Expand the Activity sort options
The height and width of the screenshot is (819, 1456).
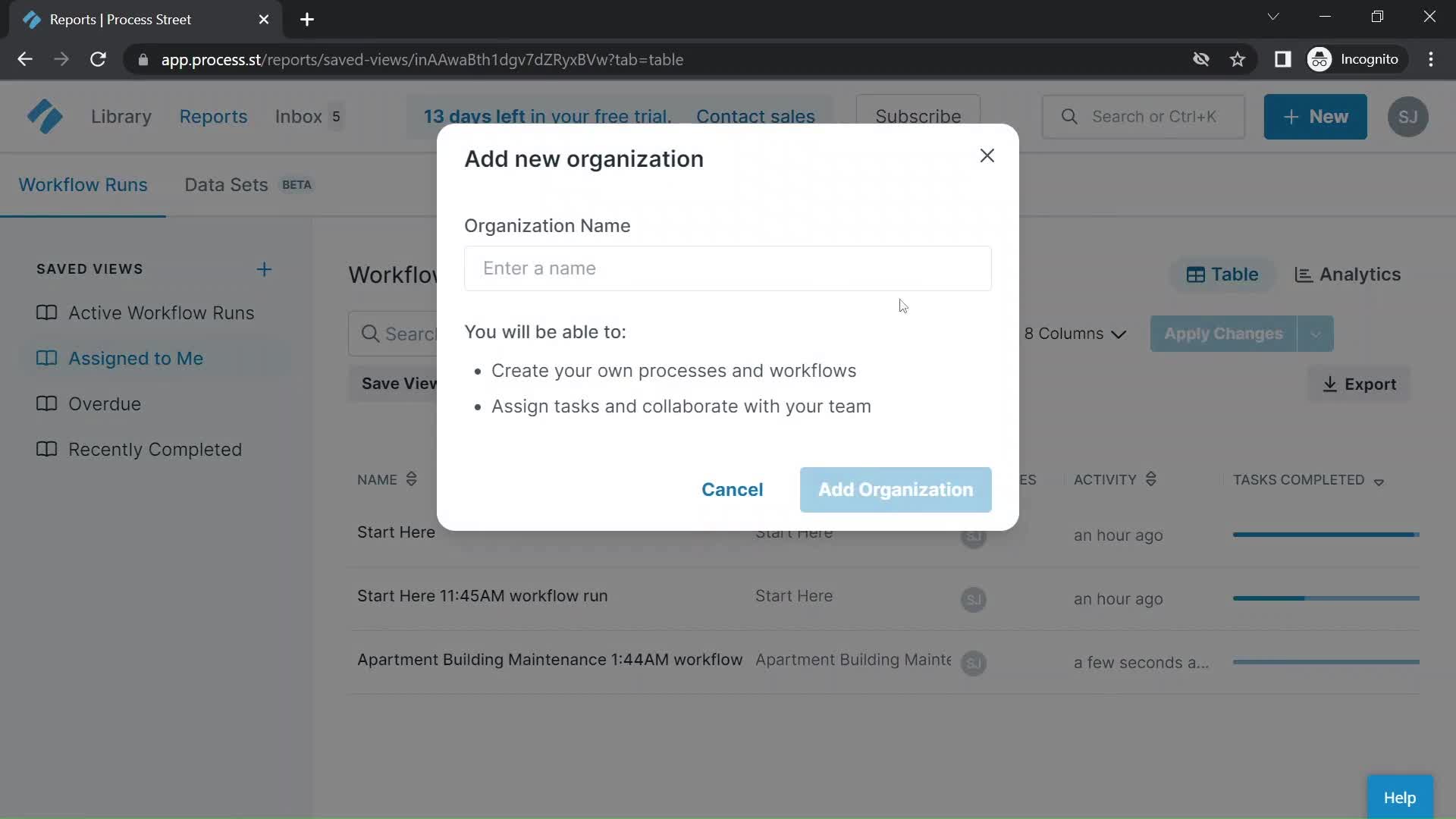[x=1151, y=479]
